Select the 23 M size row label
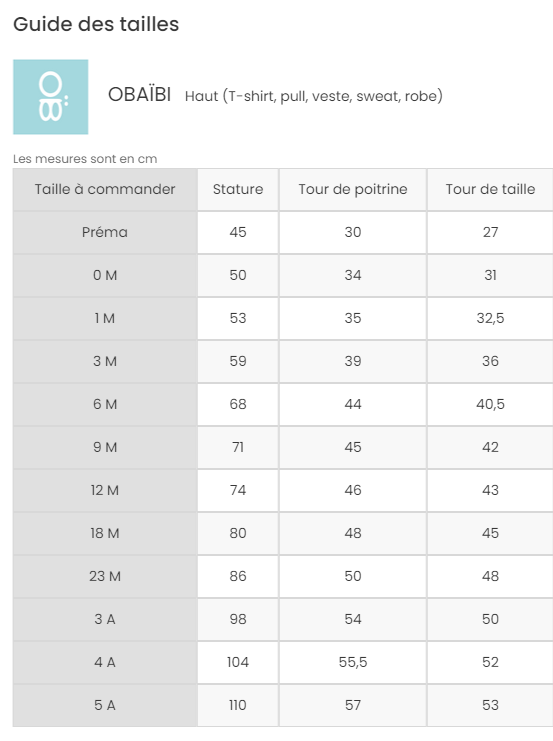 pos(105,577)
